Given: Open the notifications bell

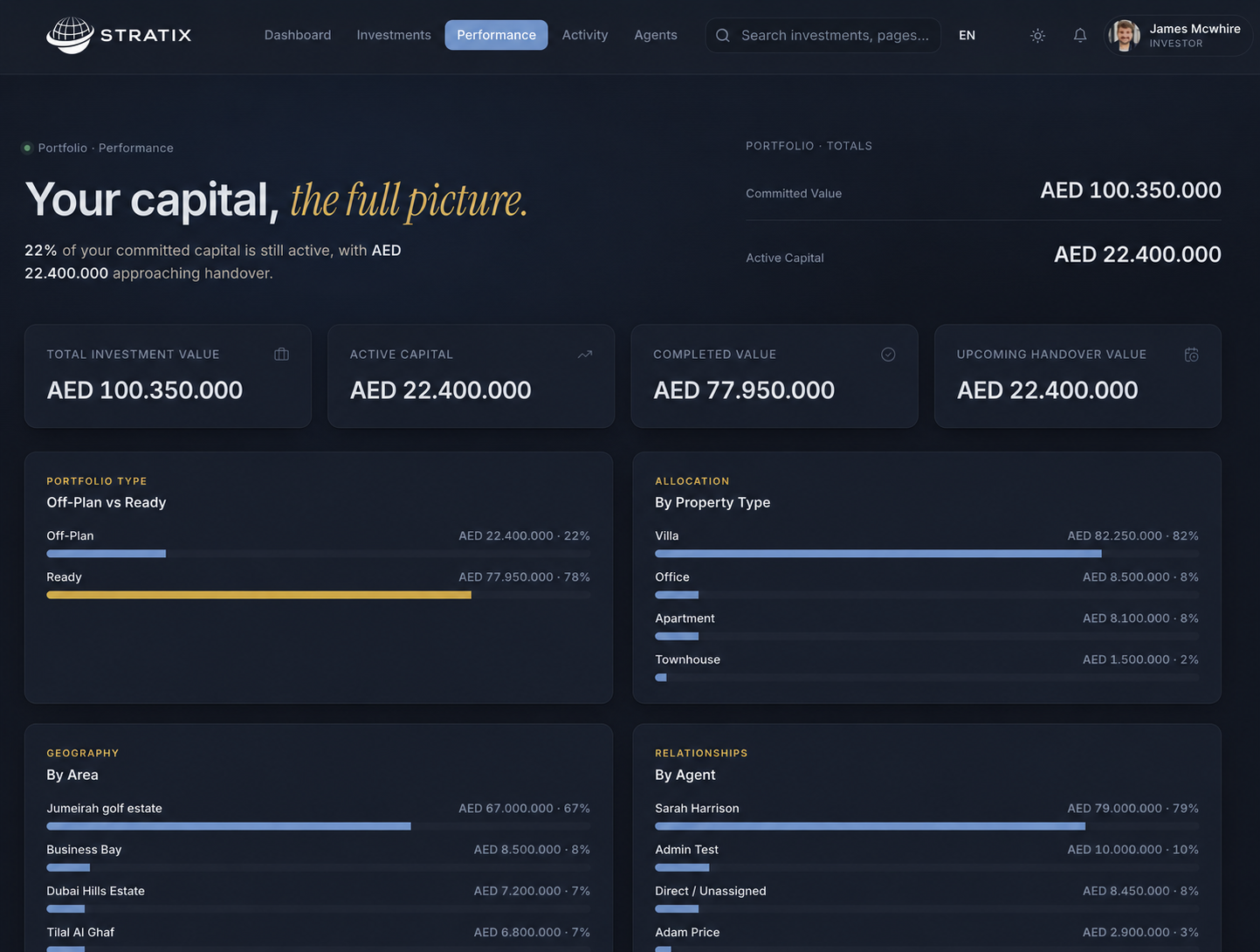Looking at the screenshot, I should [1080, 36].
